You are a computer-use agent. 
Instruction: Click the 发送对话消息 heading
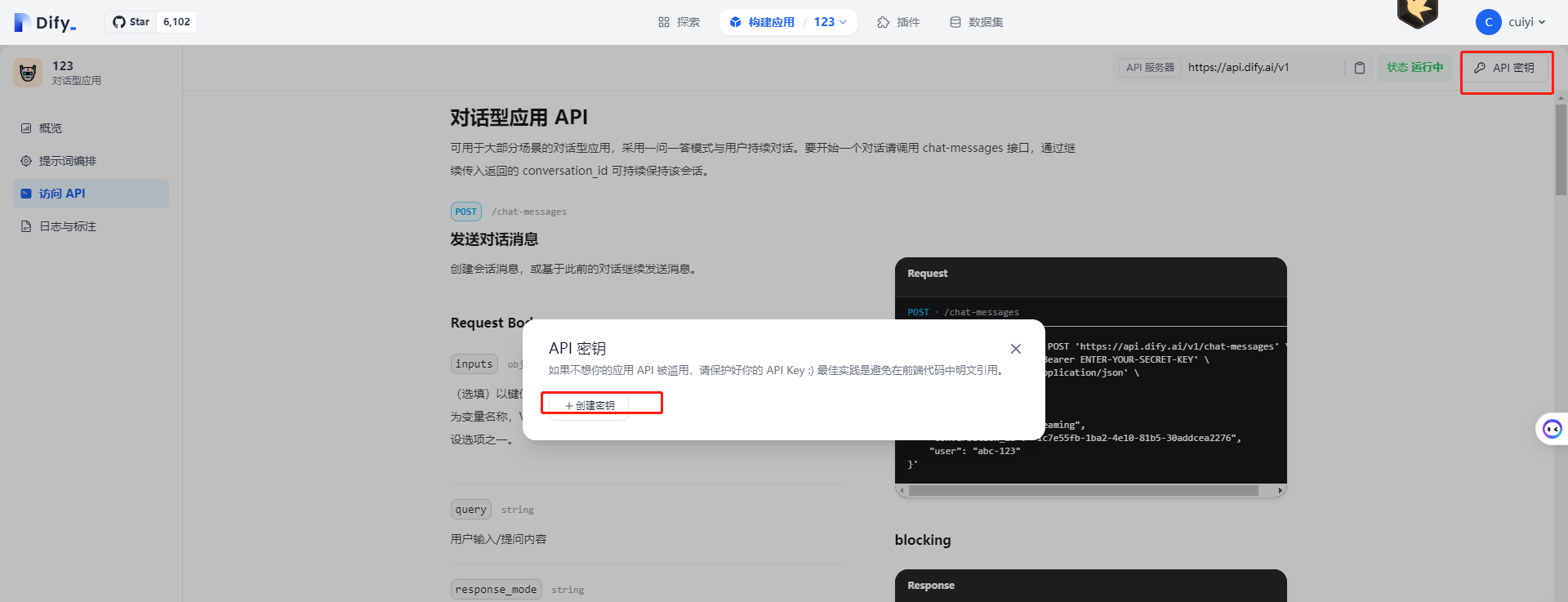point(494,239)
